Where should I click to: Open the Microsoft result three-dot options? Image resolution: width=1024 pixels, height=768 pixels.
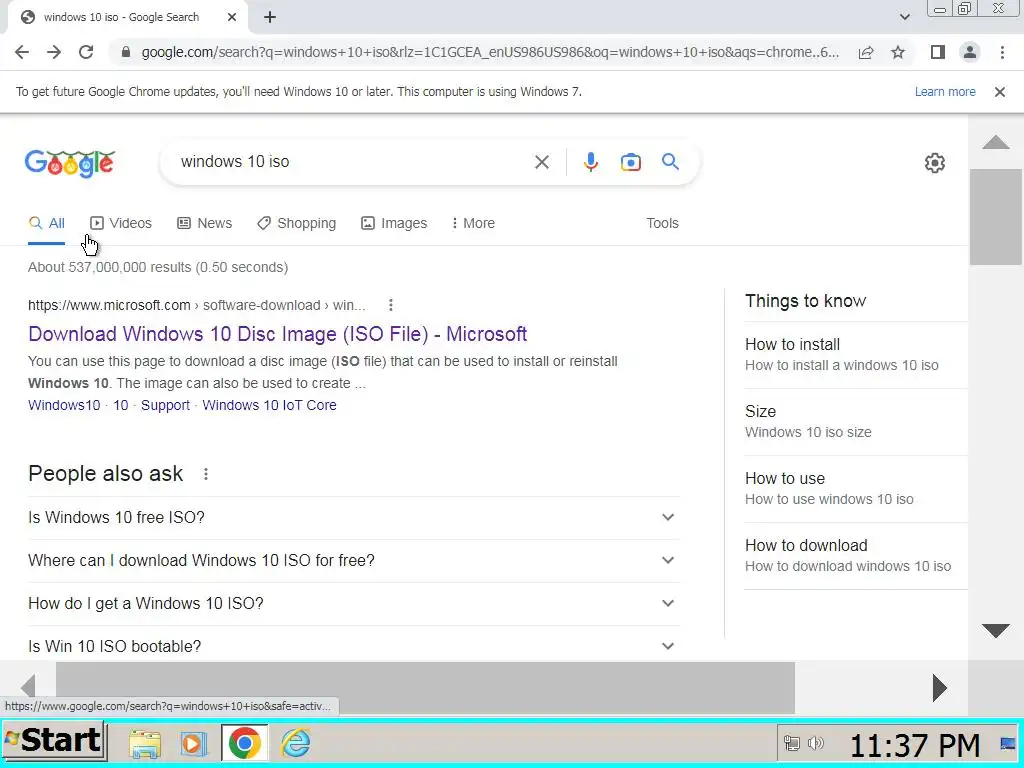coord(391,305)
